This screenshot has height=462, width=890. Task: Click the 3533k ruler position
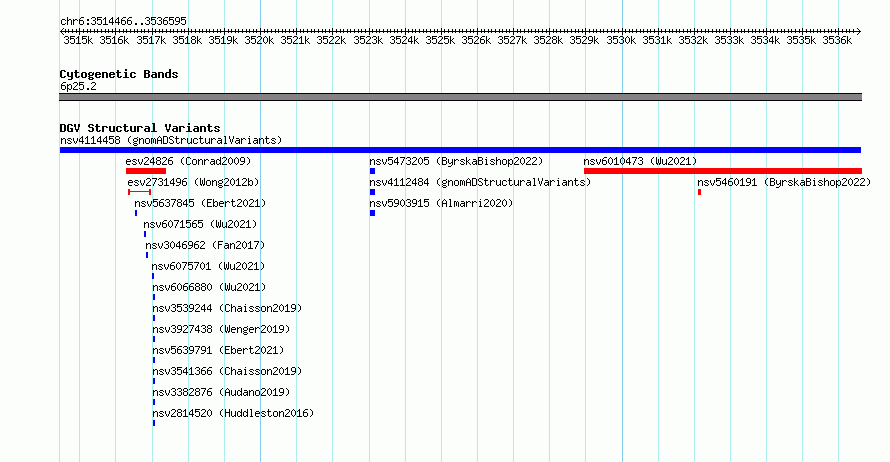click(x=729, y=40)
